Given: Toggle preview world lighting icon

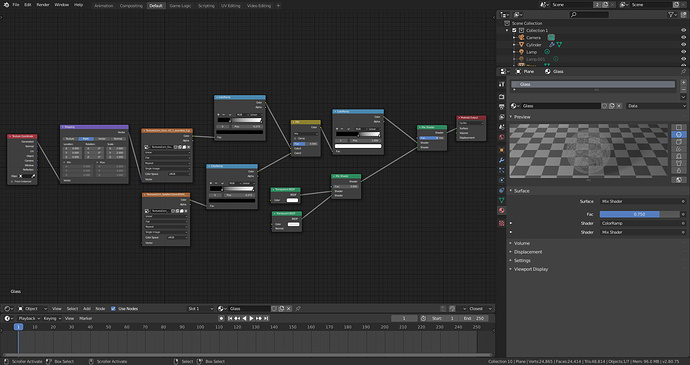Looking at the screenshot, I should [x=679, y=180].
